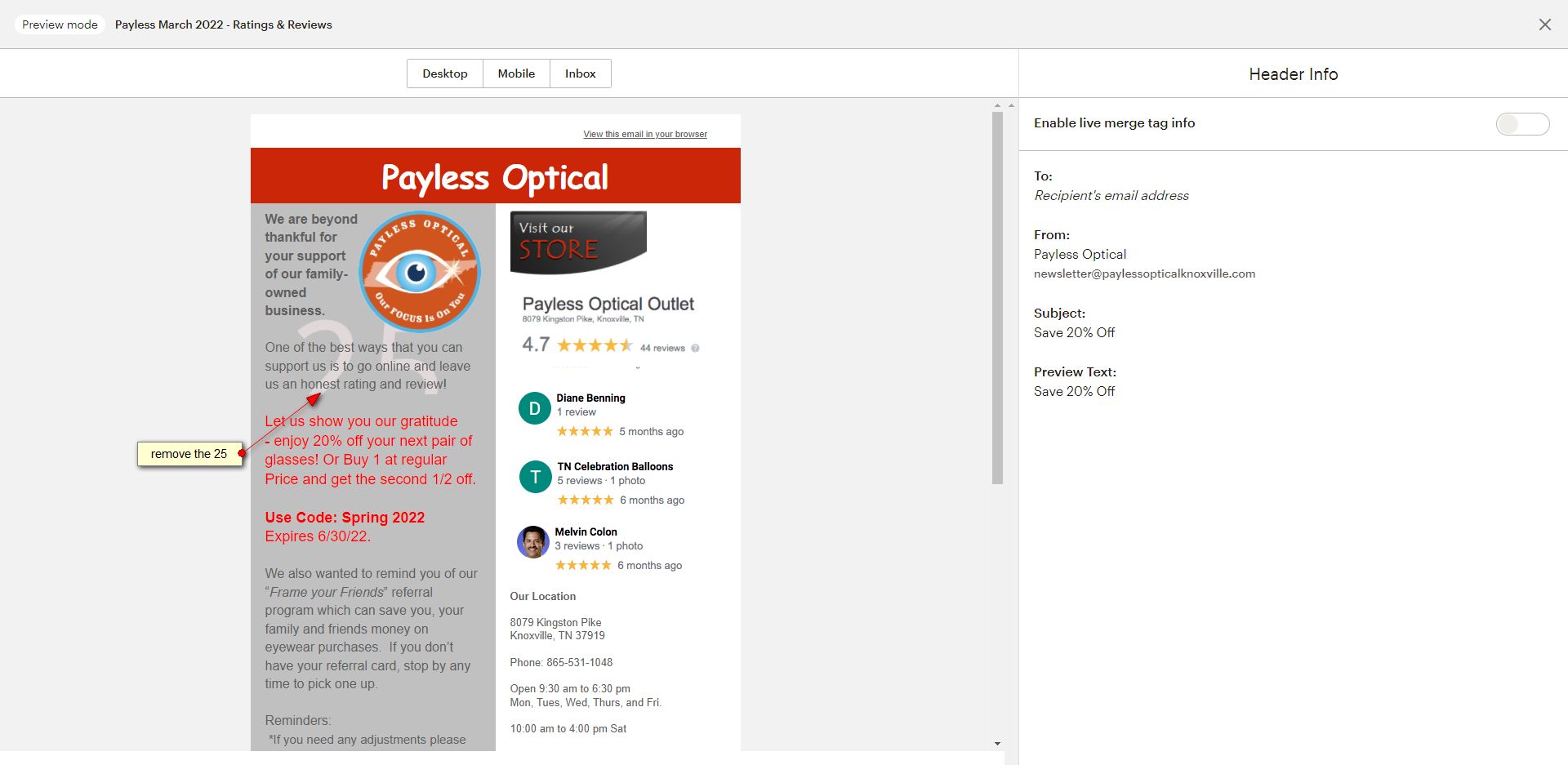1568x765 pixels.
Task: Open the Inbox preview tab
Action: (x=581, y=73)
